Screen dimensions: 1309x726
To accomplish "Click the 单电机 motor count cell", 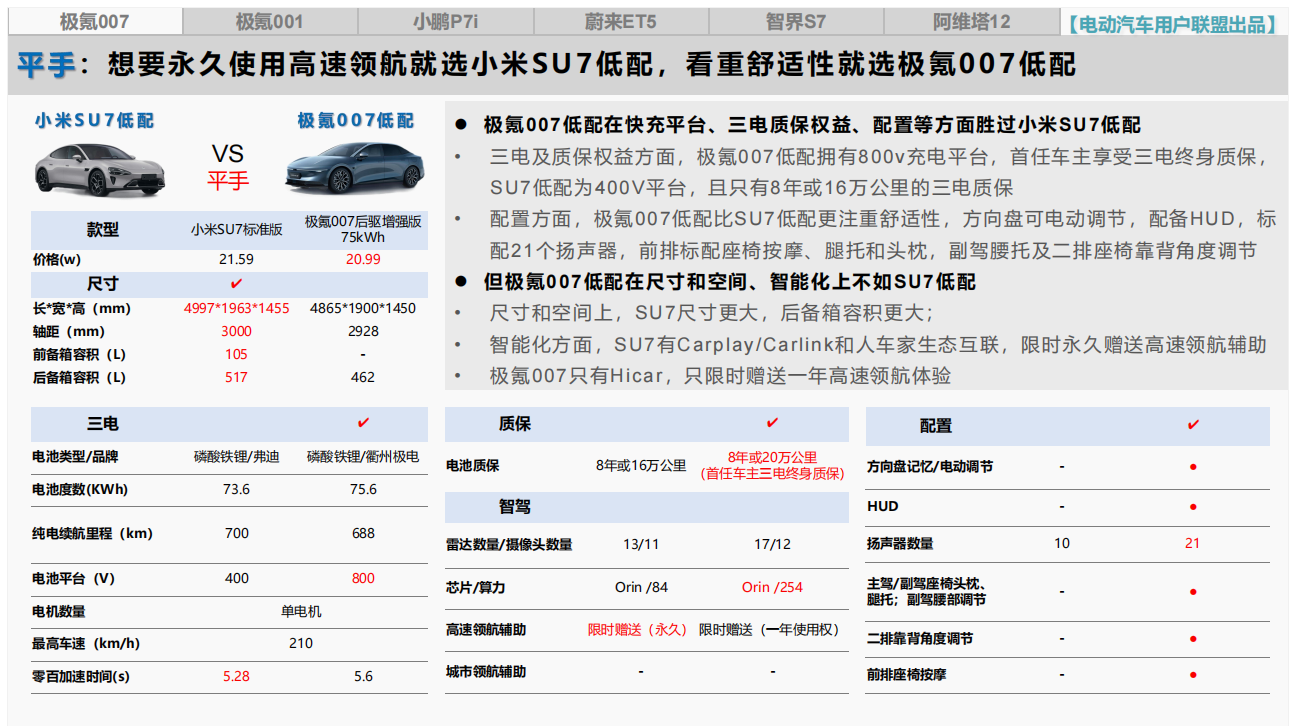I will point(301,611).
